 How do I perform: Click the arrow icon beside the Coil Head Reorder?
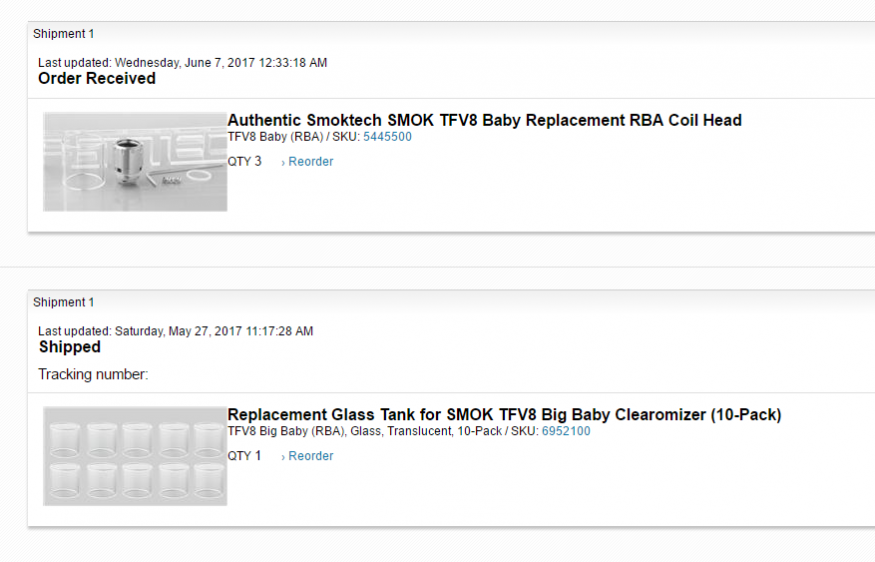click(283, 162)
